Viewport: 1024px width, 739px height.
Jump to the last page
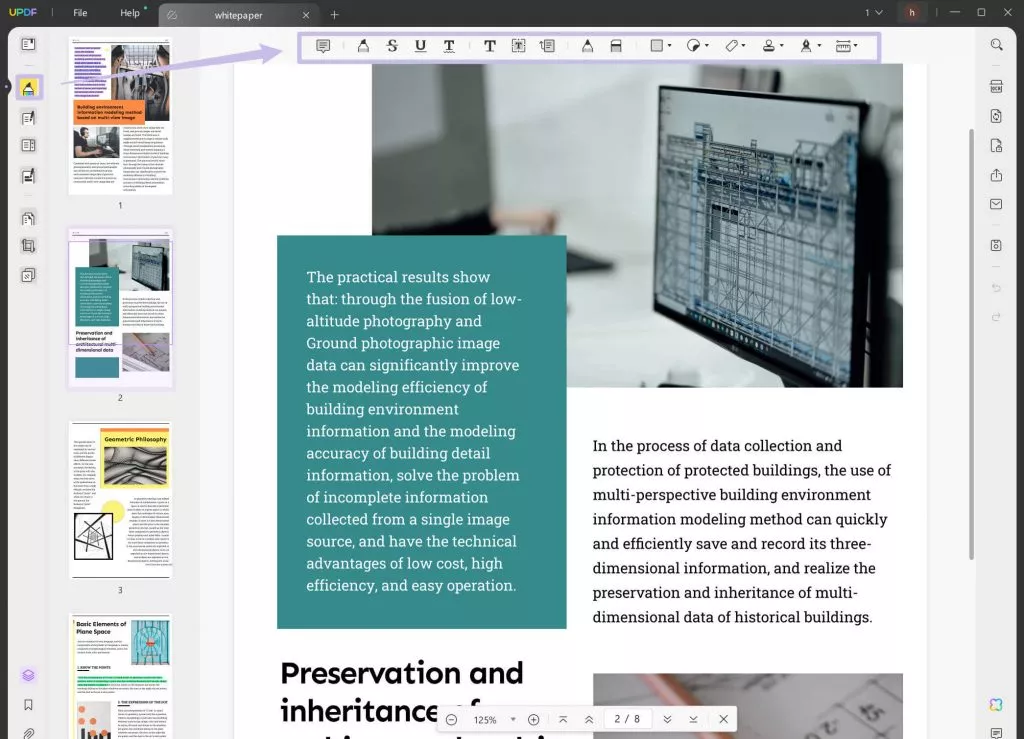(x=693, y=719)
